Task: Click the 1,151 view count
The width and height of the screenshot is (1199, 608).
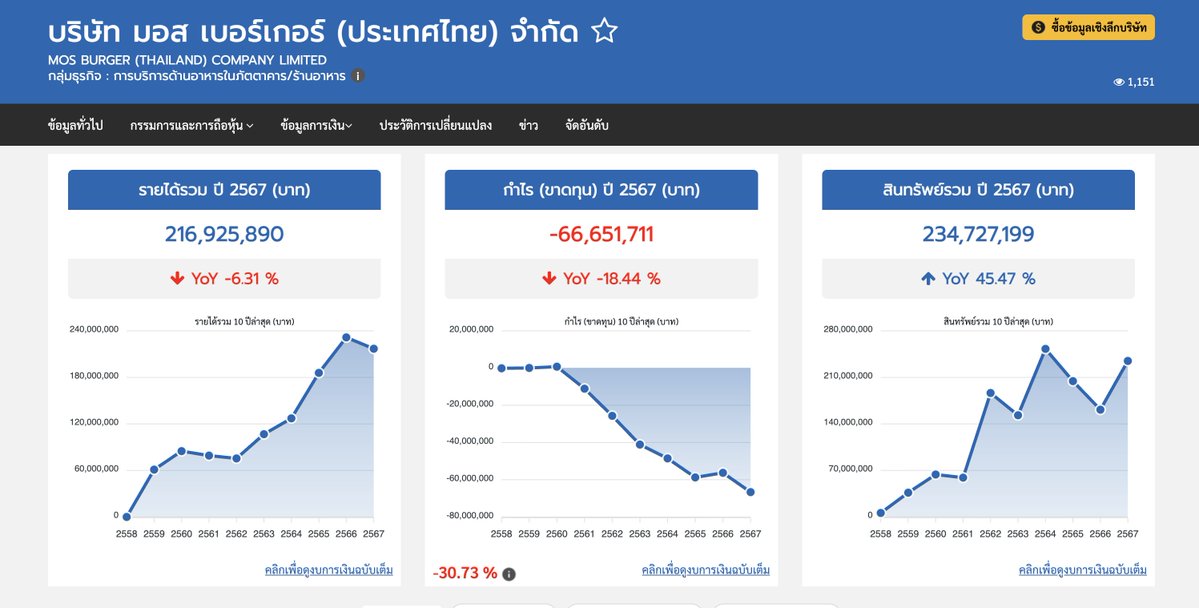Action: [1141, 82]
